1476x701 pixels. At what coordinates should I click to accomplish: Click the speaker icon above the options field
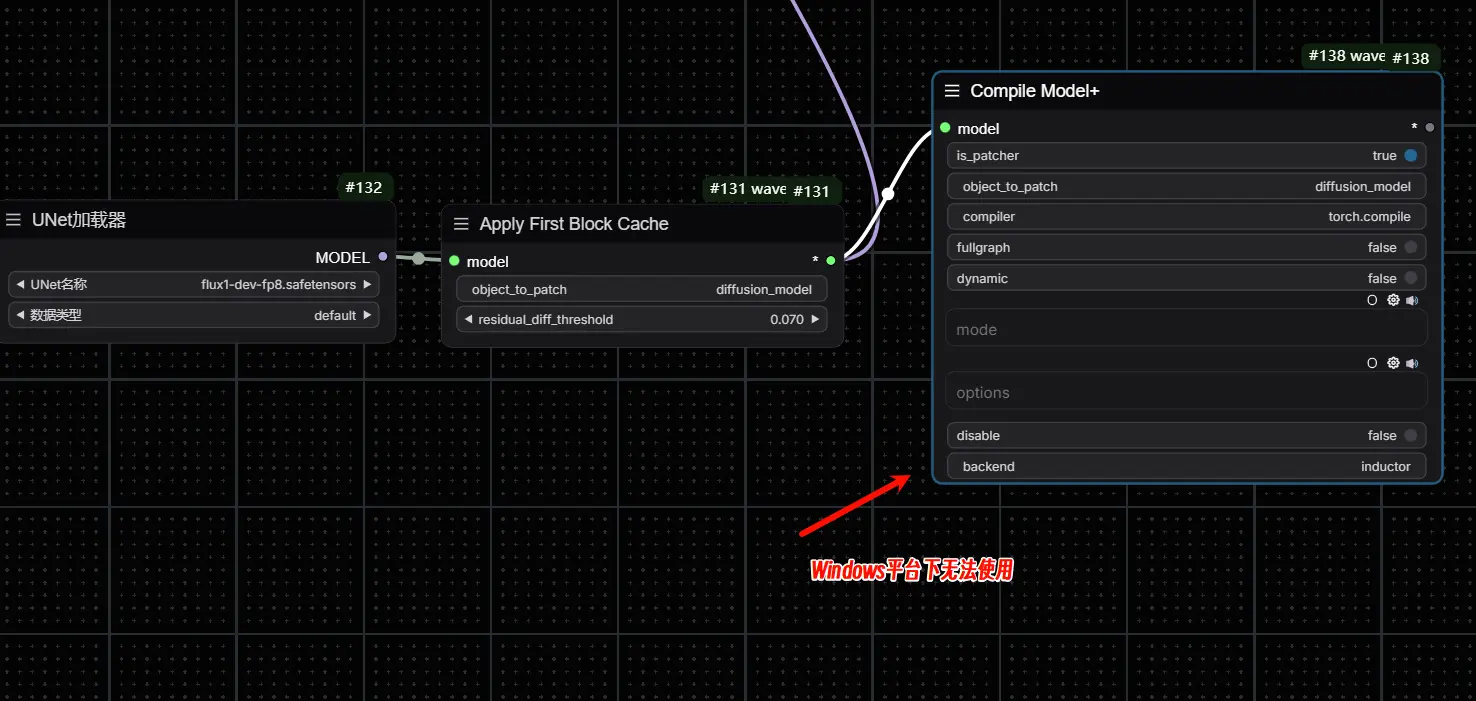[x=1412, y=363]
